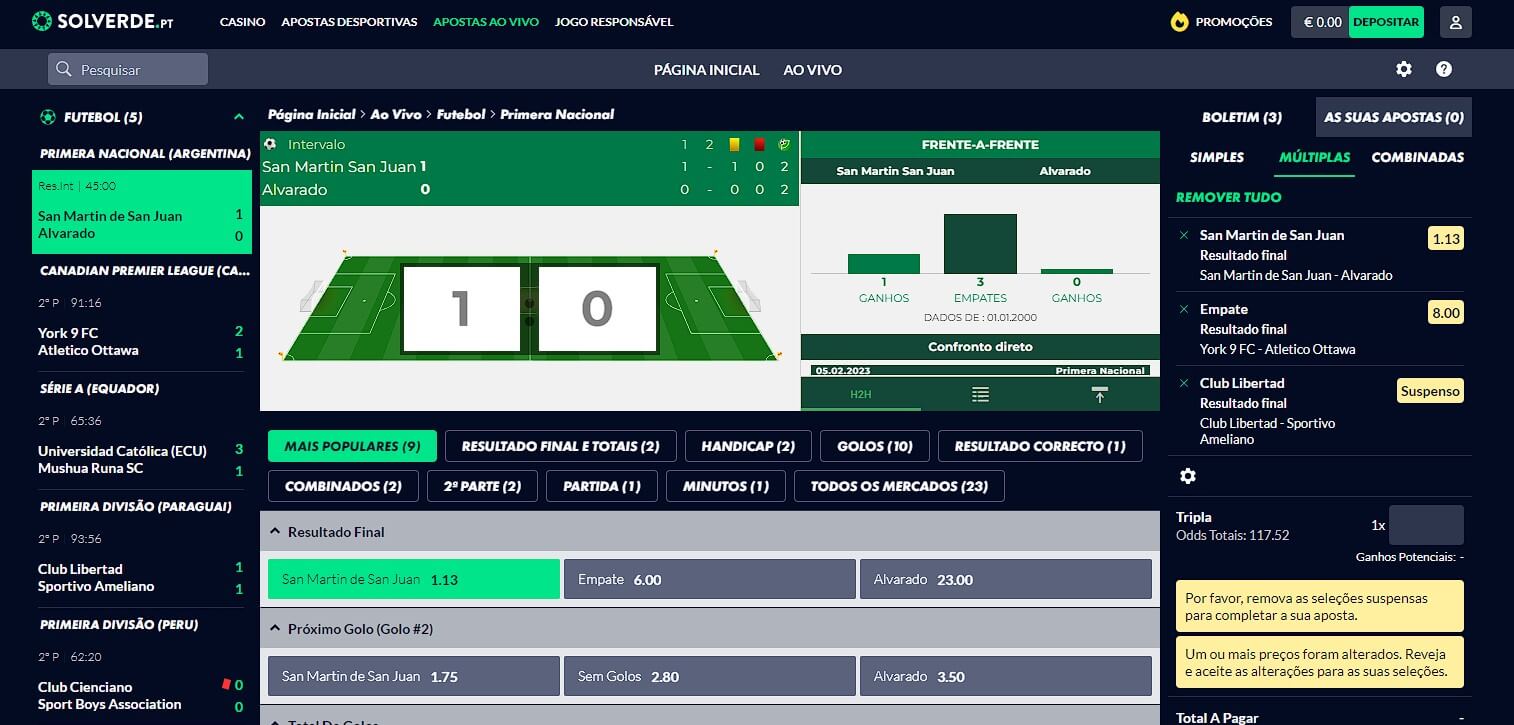Remove the Empate bet selection
The image size is (1514, 725).
pos(1184,309)
